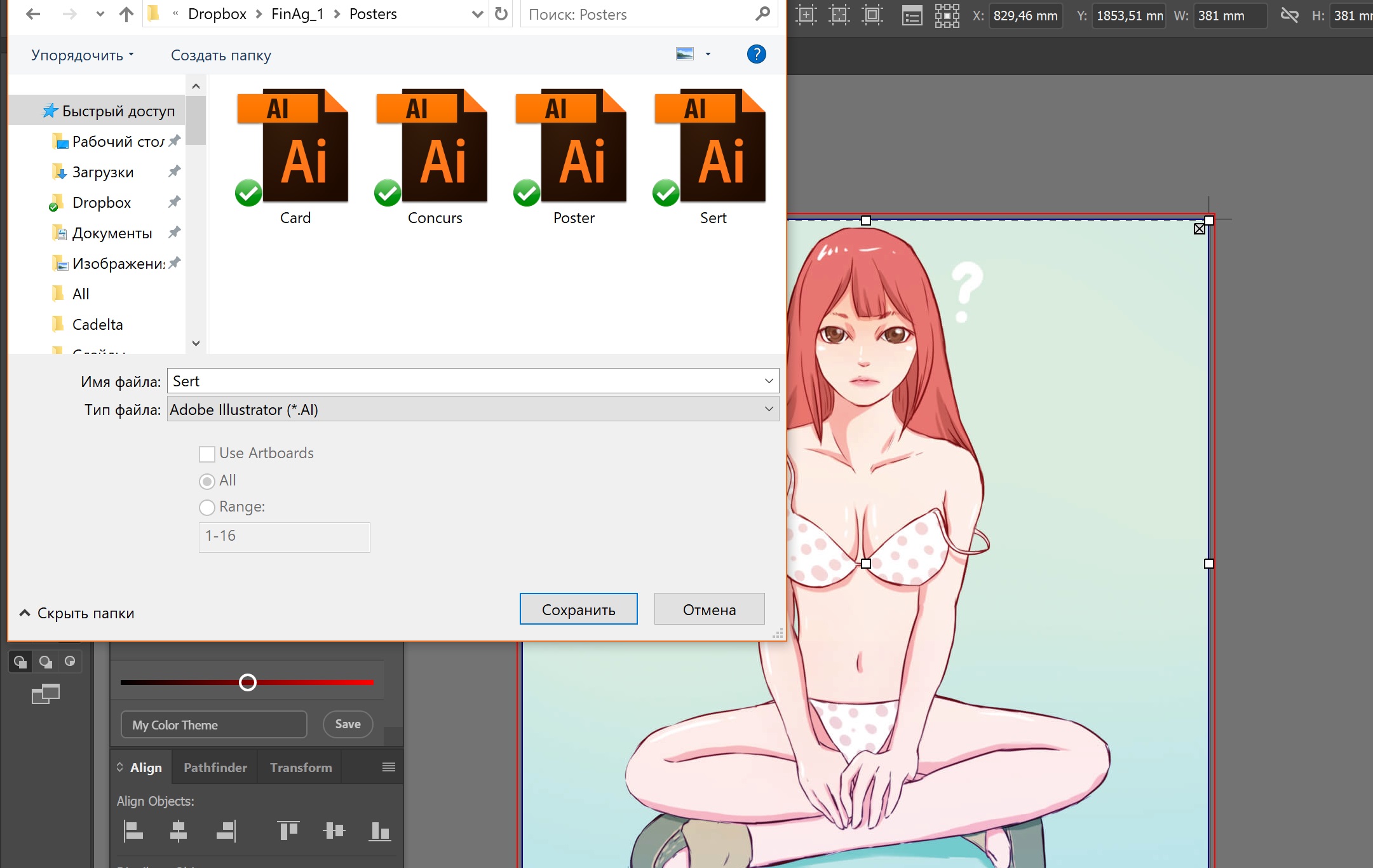Select the Range radio button
The height and width of the screenshot is (868, 1373).
206,507
